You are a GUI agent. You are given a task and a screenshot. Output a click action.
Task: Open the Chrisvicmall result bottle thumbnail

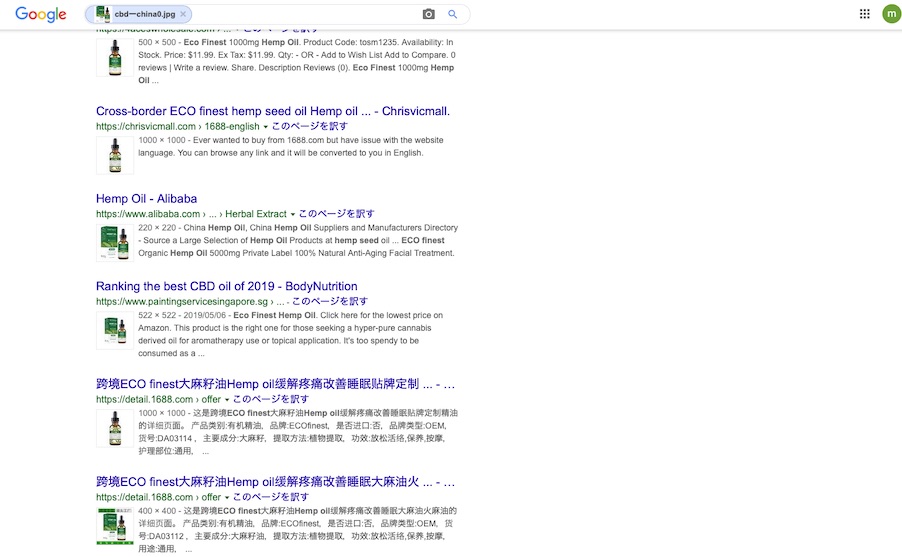point(115,155)
